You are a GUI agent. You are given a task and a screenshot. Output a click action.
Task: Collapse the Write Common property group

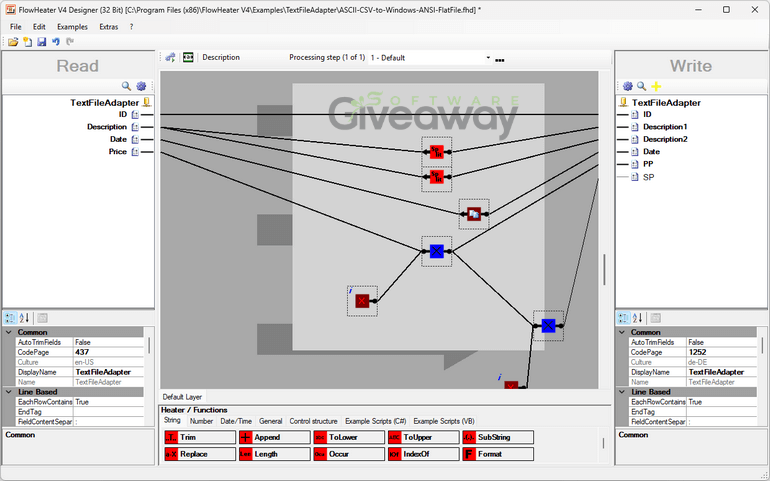622,332
